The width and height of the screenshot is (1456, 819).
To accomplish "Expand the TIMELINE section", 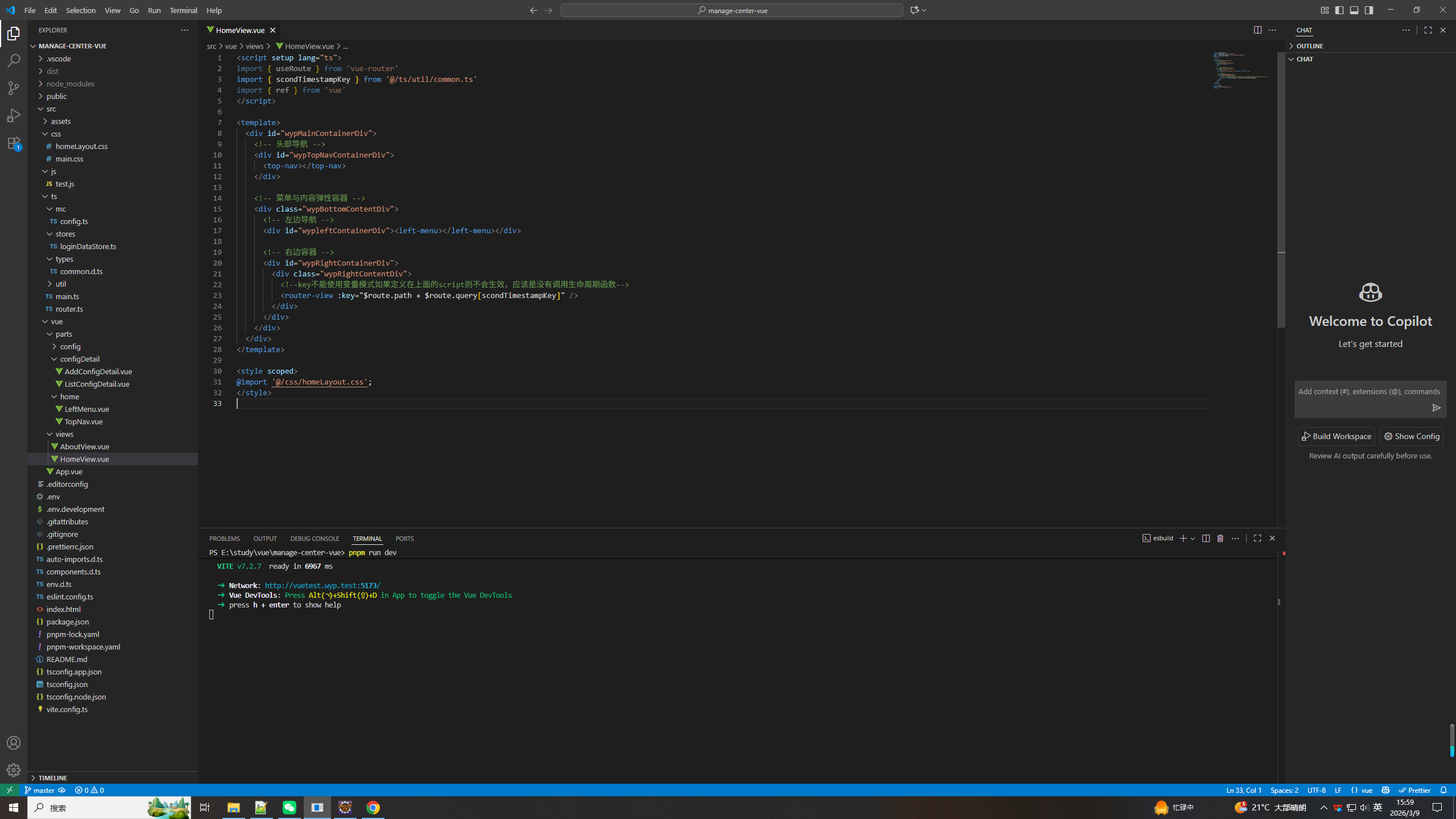I will [x=113, y=777].
